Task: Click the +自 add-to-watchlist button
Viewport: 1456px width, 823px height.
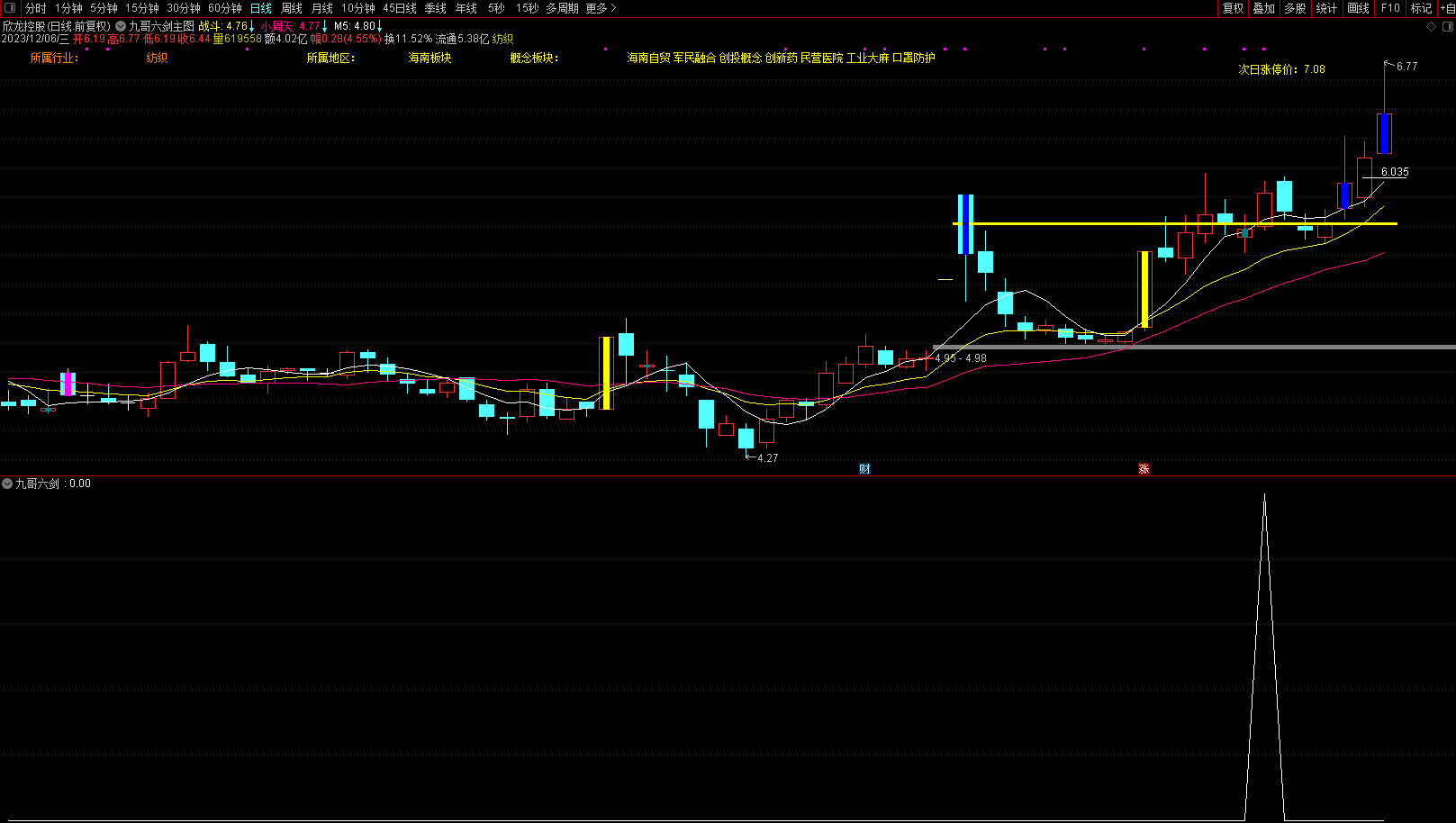Action: (1447, 8)
